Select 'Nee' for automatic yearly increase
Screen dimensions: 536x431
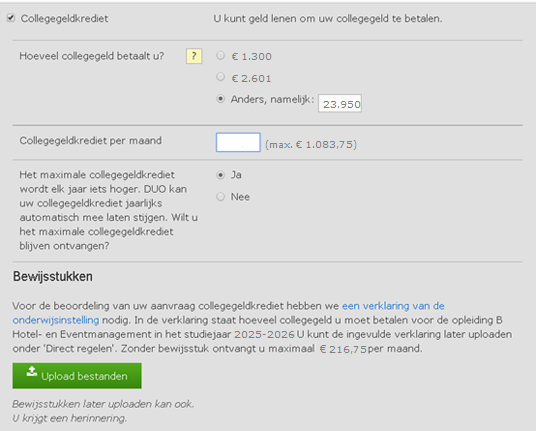[x=220, y=197]
